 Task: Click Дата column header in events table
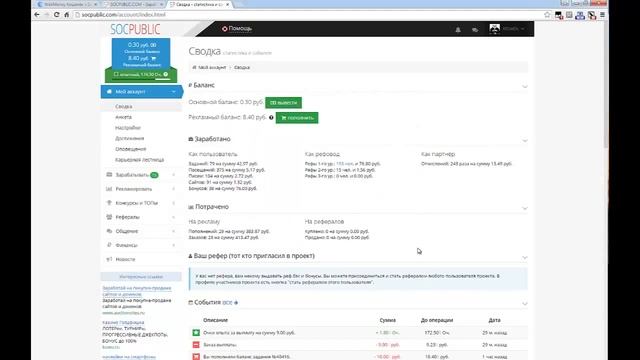[x=494, y=320]
